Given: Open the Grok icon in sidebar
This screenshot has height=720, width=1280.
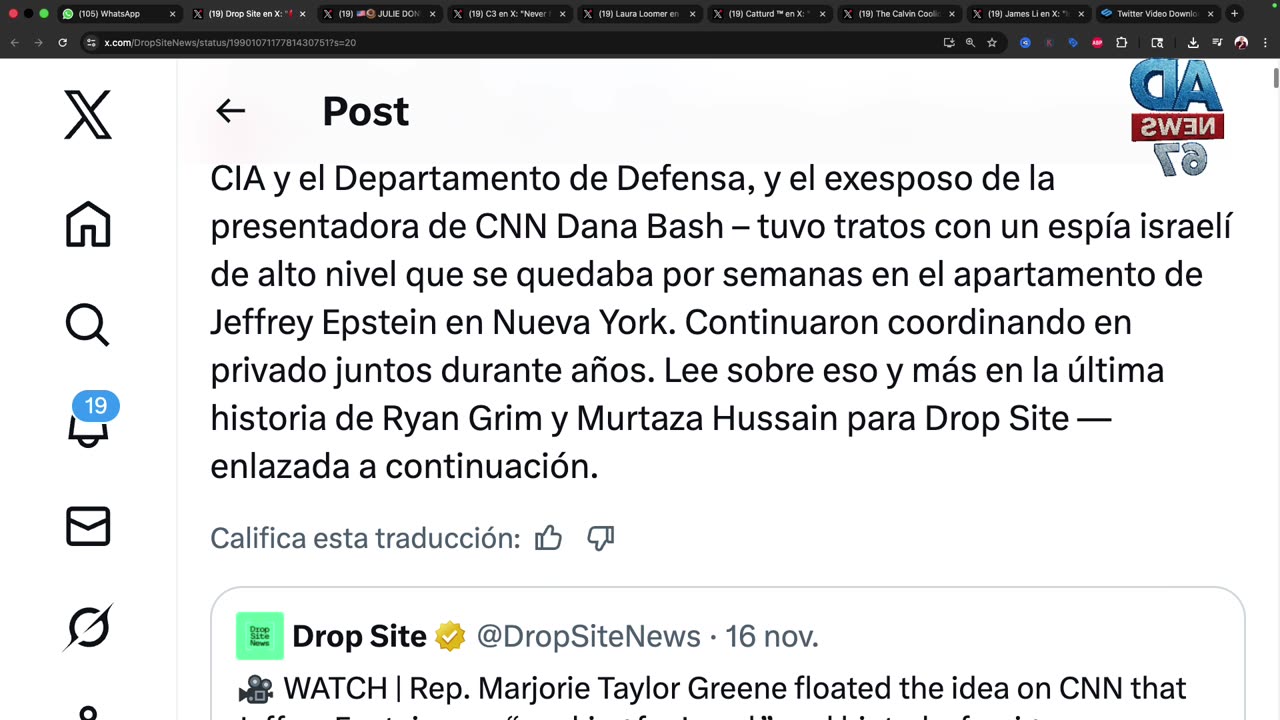Looking at the screenshot, I should point(88,627).
